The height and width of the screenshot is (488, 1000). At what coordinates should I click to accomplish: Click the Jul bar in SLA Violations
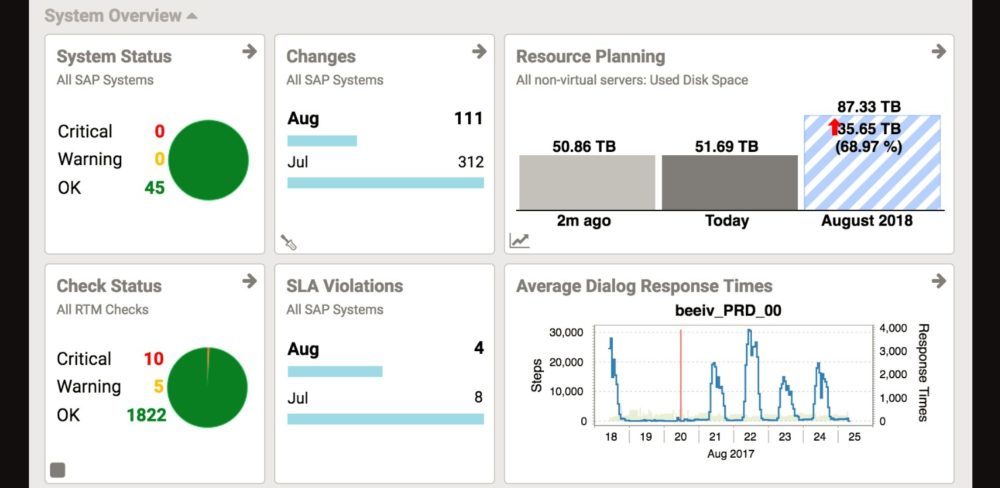click(x=385, y=419)
